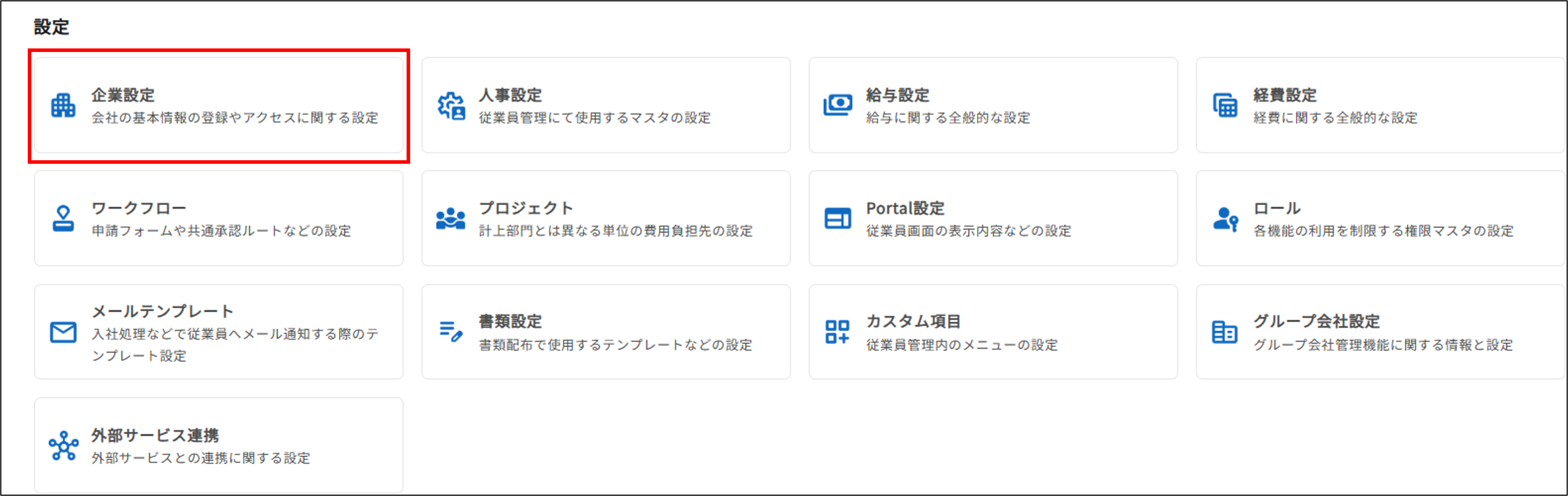Select the グループ会社設定 book icon
The width and height of the screenshot is (1568, 496).
1225,332
